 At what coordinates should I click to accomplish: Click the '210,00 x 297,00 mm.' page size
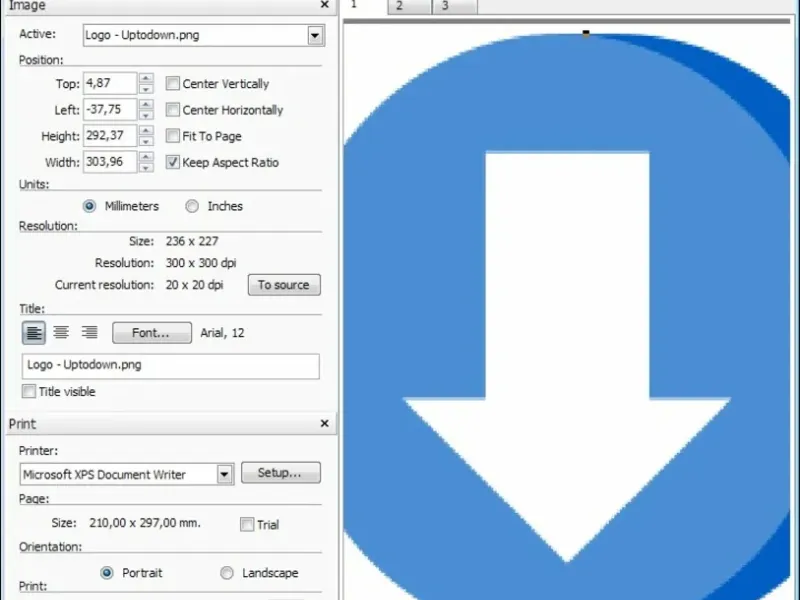[x=145, y=523]
